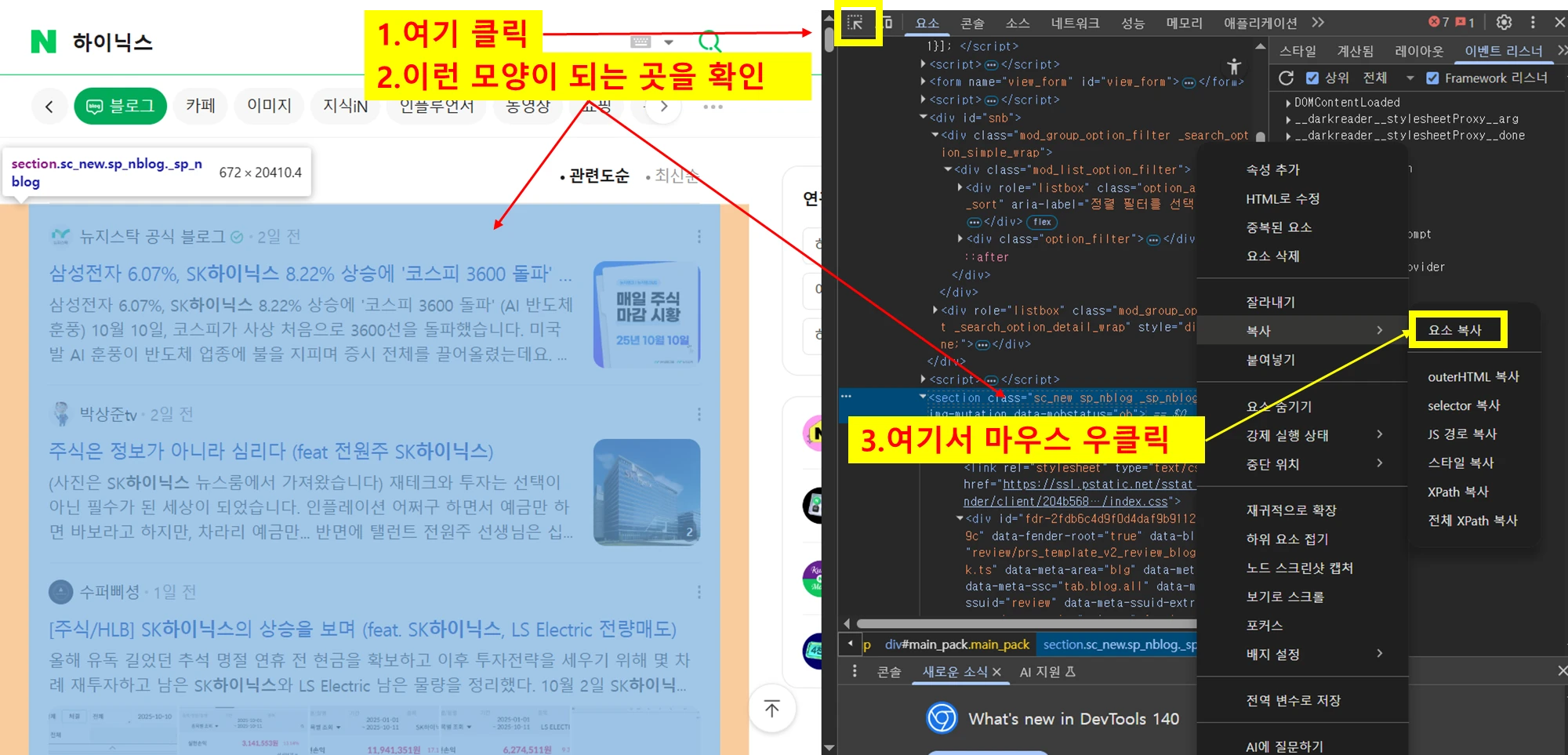Open DevTools settings gear
Image resolution: width=1568 pixels, height=755 pixels.
1504,22
